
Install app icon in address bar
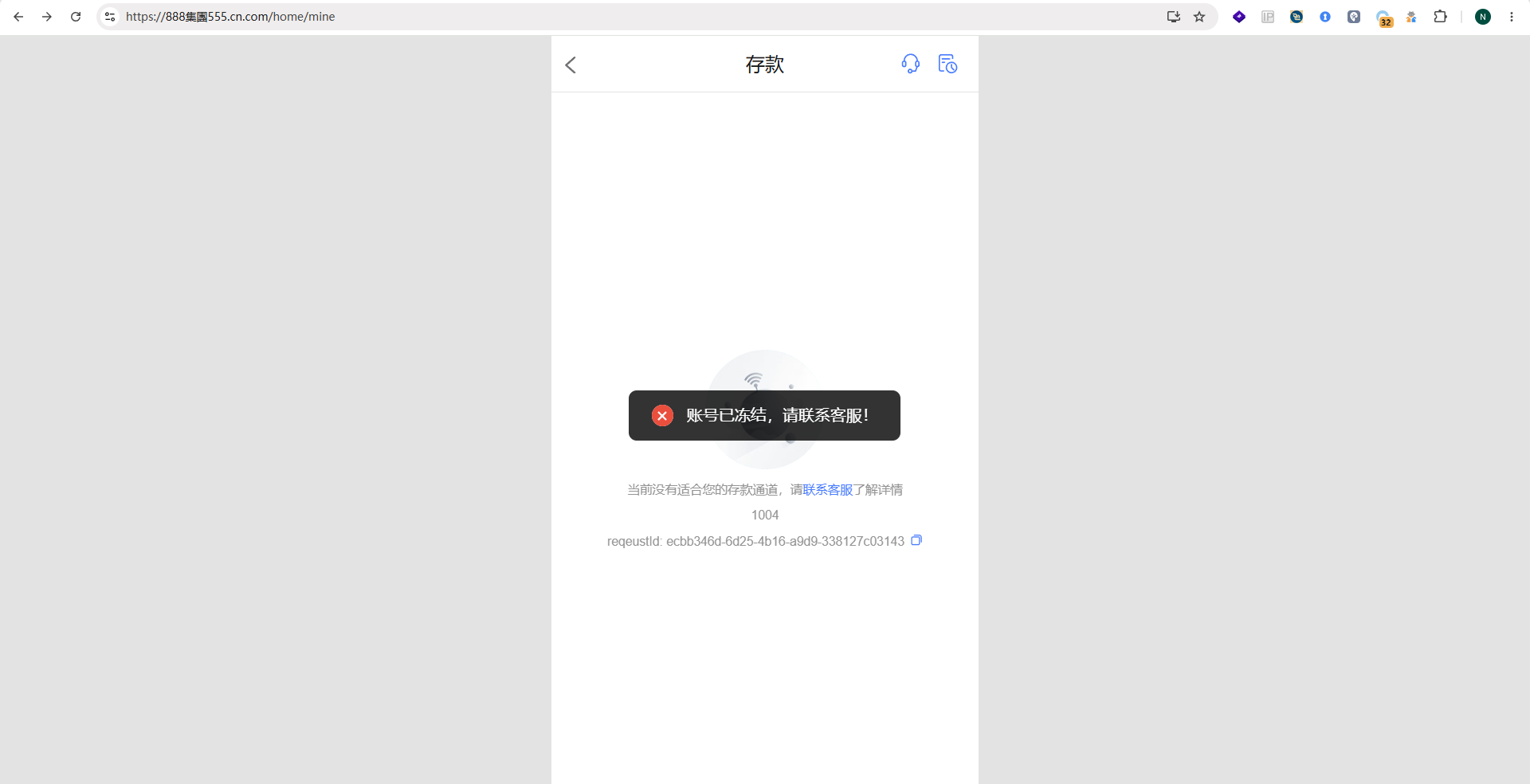[x=1173, y=17]
